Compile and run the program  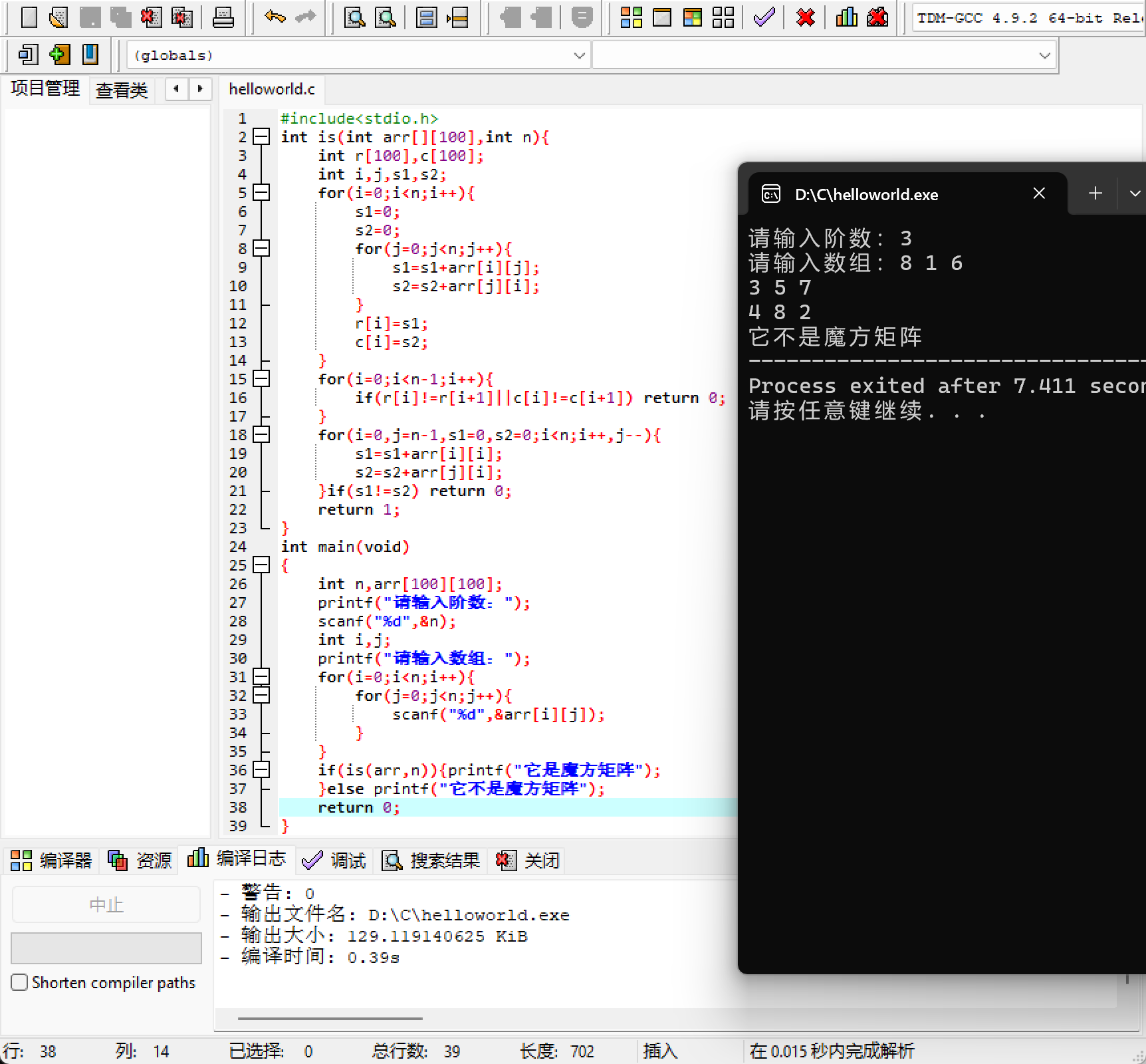pyautogui.click(x=693, y=17)
